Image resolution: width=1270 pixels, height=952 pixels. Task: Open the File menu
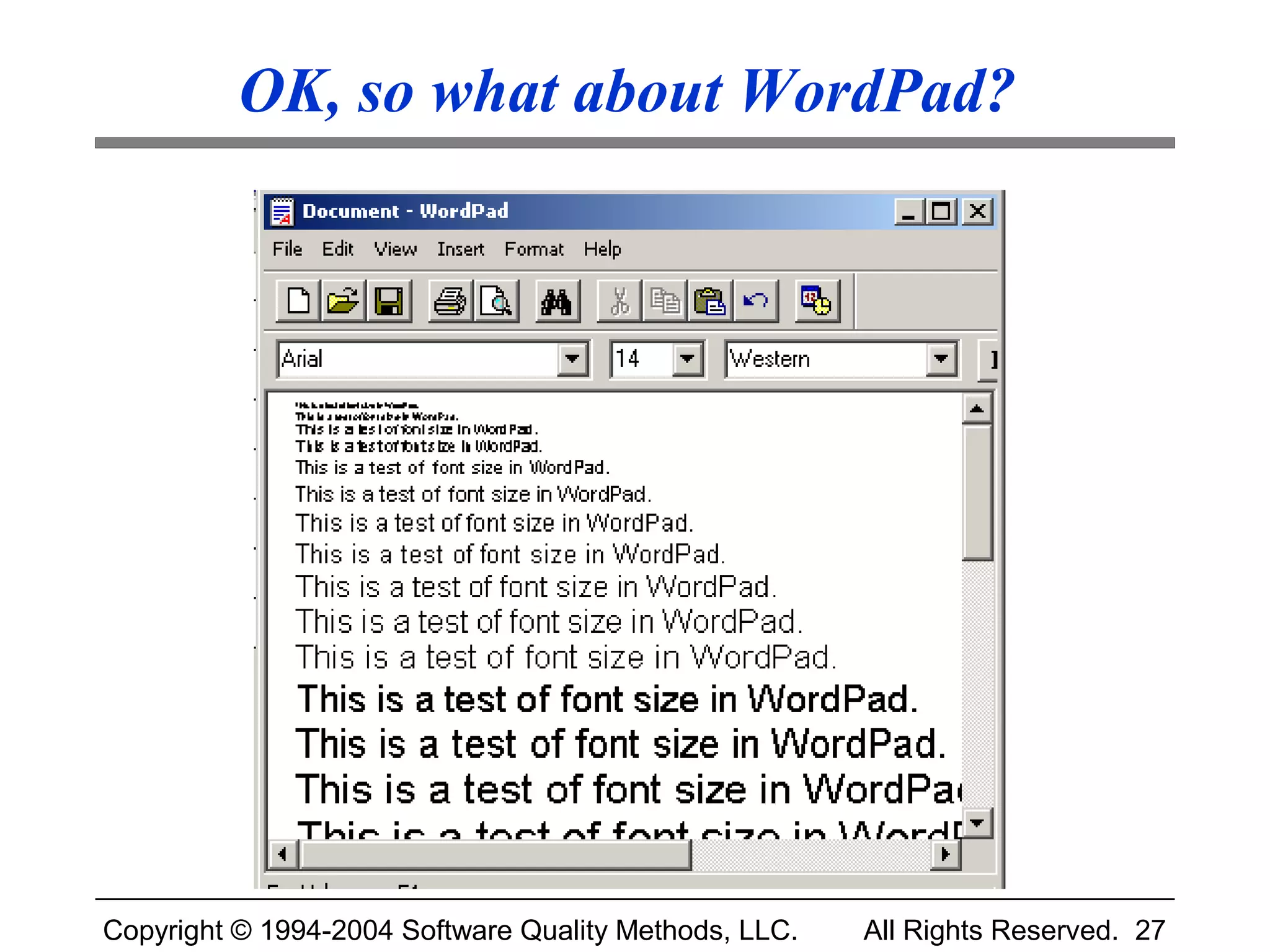287,249
